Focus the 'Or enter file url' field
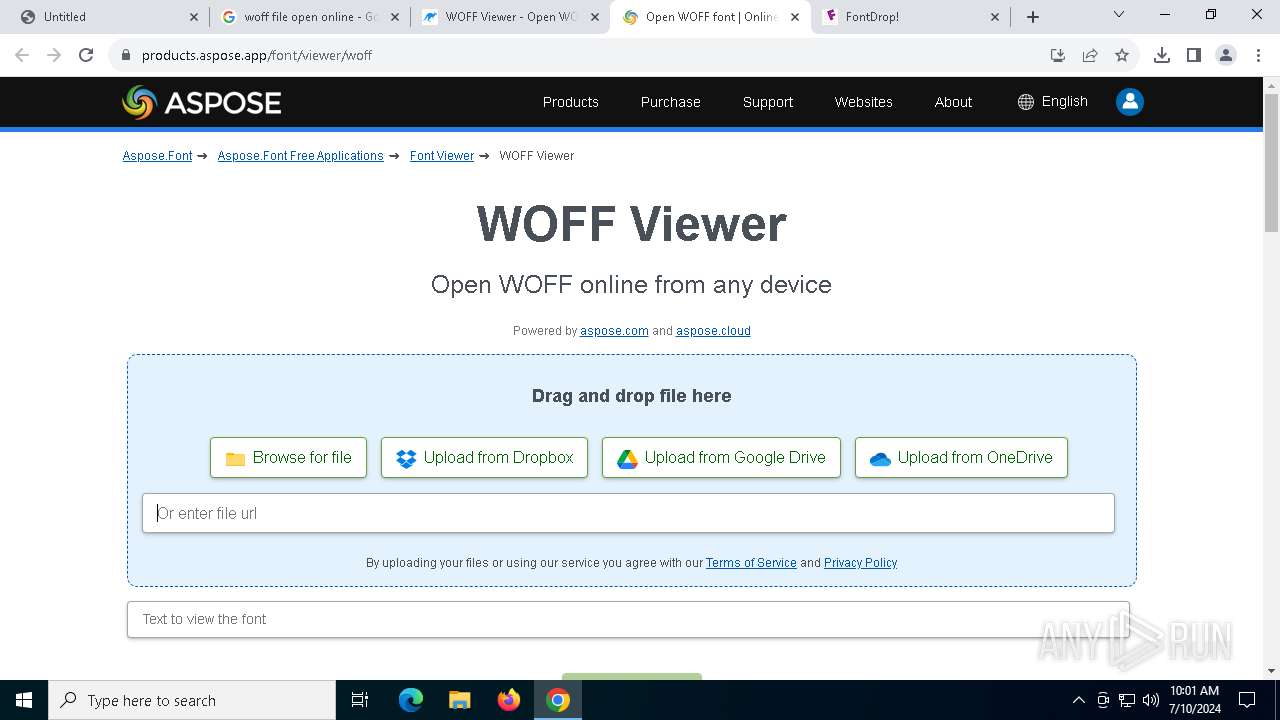The width and height of the screenshot is (1280, 720). [628, 513]
